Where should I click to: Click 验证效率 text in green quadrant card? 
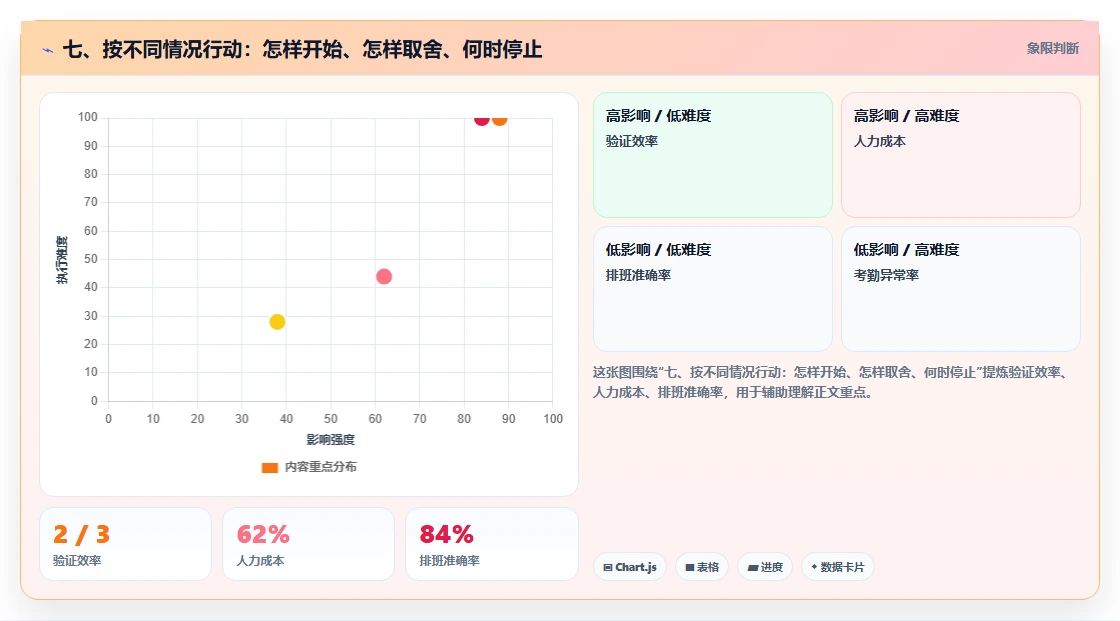pos(632,141)
